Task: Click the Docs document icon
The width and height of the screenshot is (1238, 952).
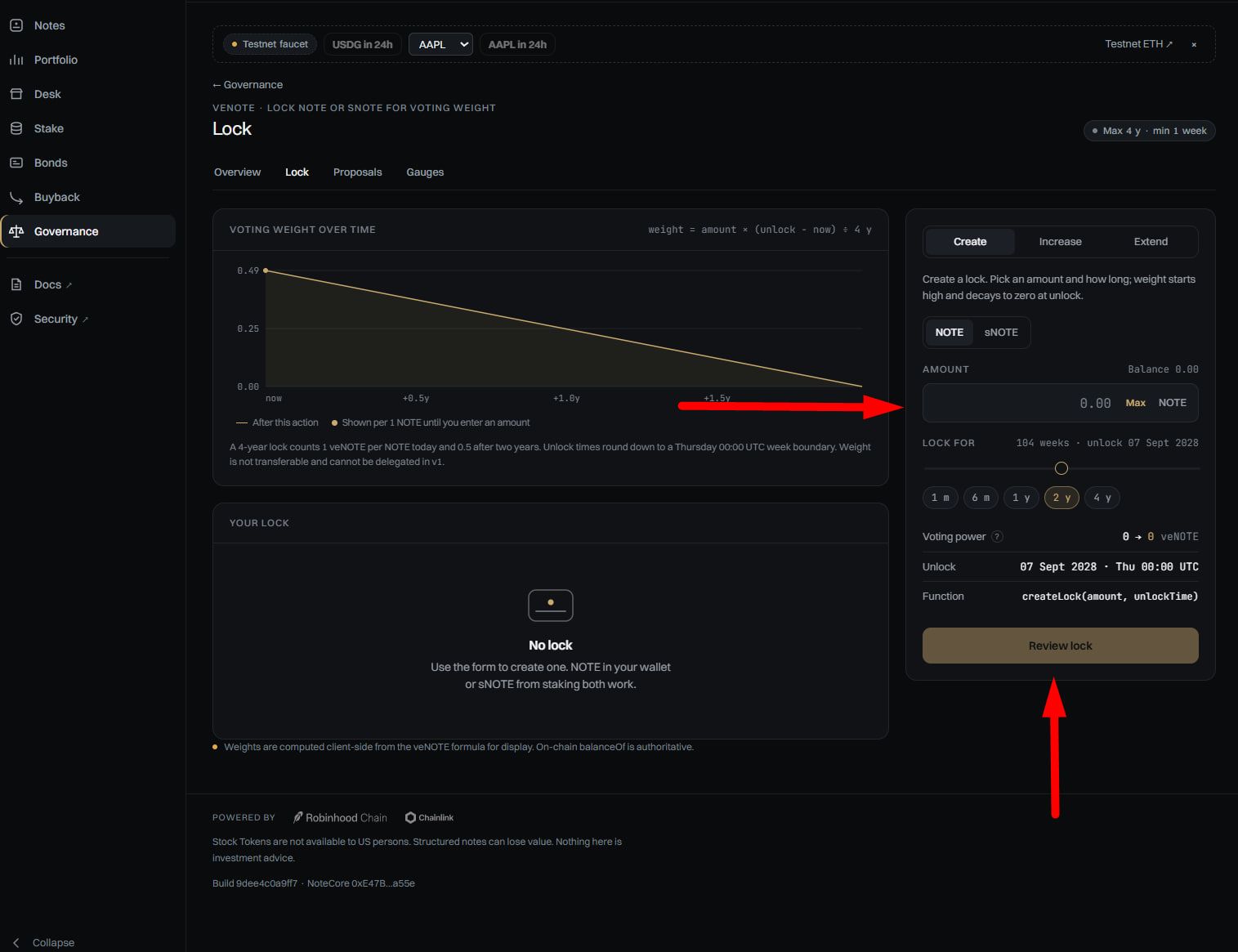Action: 16,284
